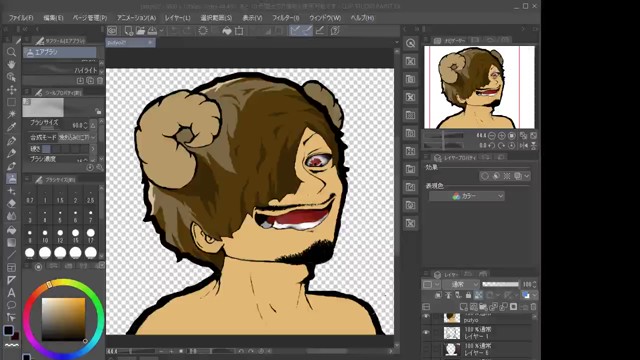Select the ハイライト sub tool
640x360 pixels.
click(x=60, y=69)
